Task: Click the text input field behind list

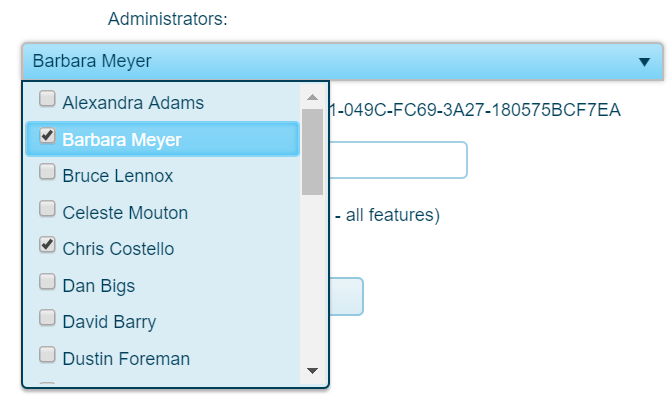Action: [398, 160]
